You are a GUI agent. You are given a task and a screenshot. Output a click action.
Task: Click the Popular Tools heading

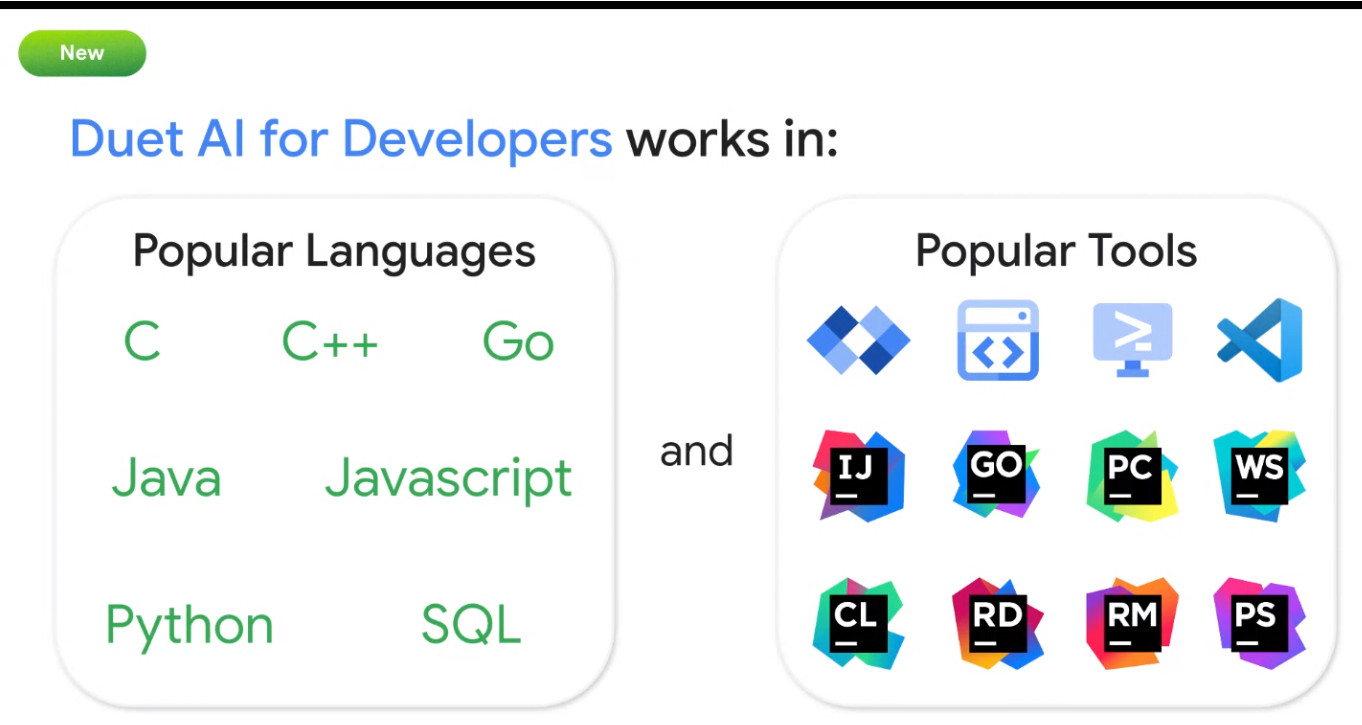(1056, 252)
